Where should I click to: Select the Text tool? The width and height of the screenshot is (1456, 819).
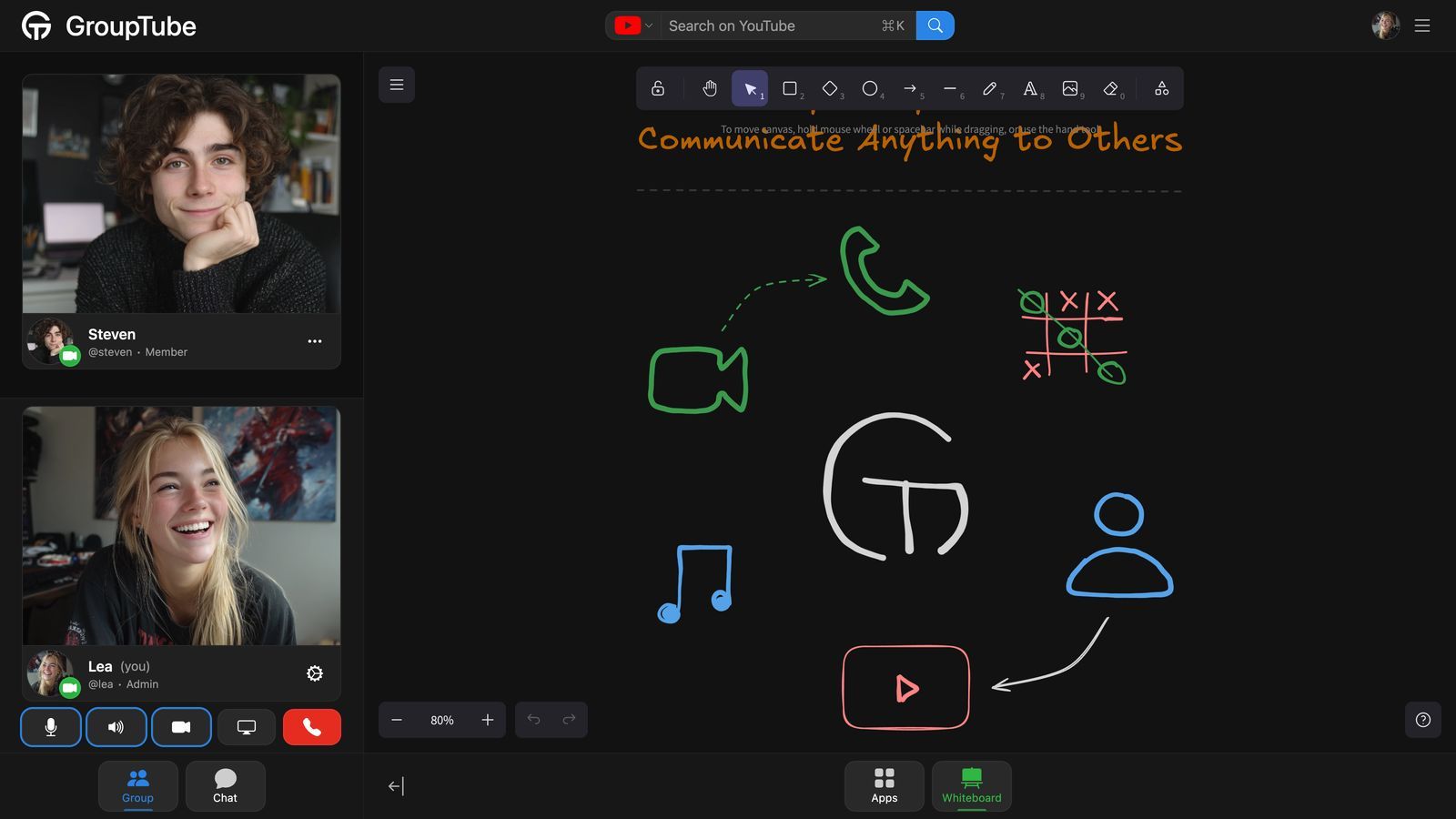[x=1030, y=88]
